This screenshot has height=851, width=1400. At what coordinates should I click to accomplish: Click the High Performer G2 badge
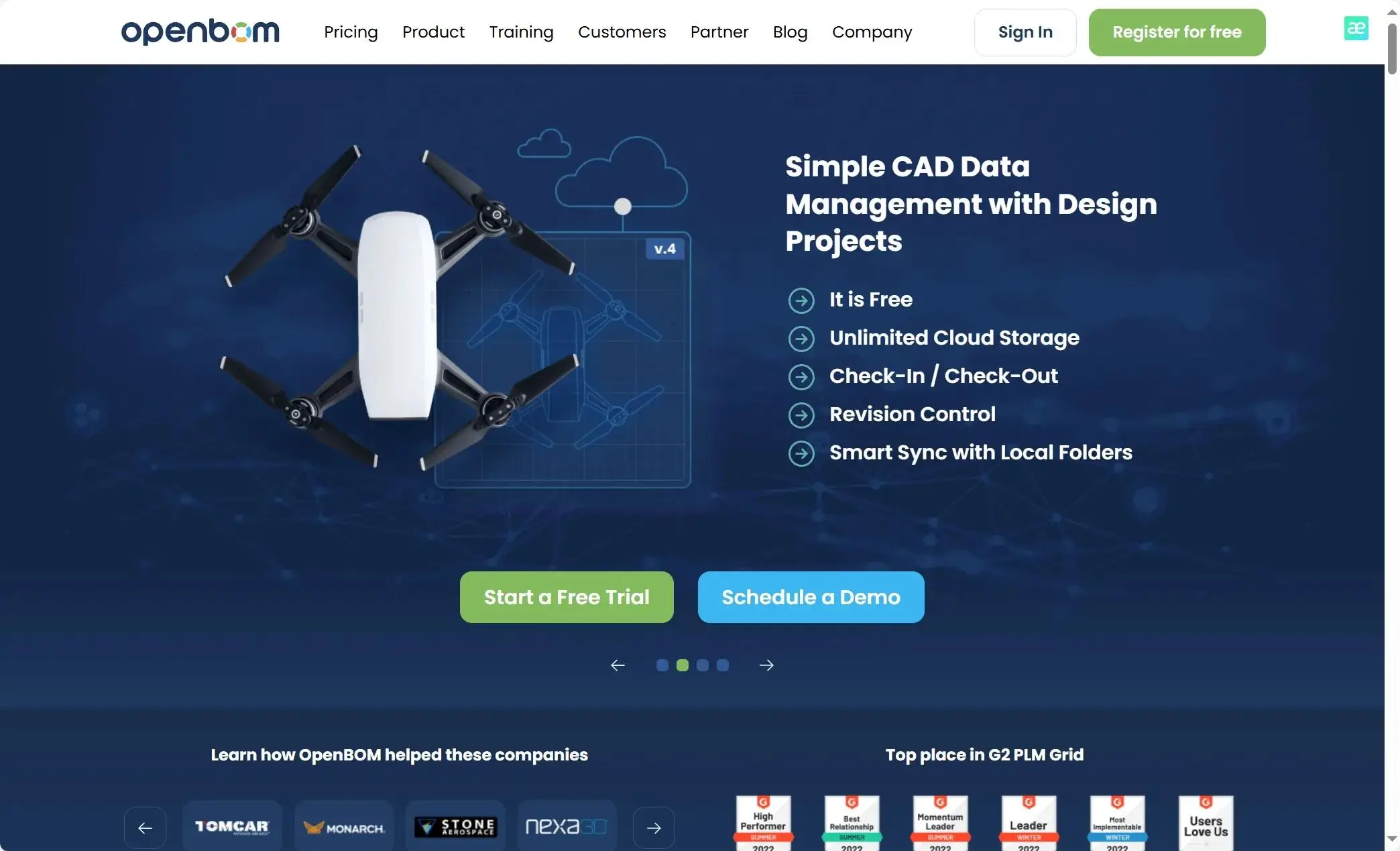[x=763, y=823]
